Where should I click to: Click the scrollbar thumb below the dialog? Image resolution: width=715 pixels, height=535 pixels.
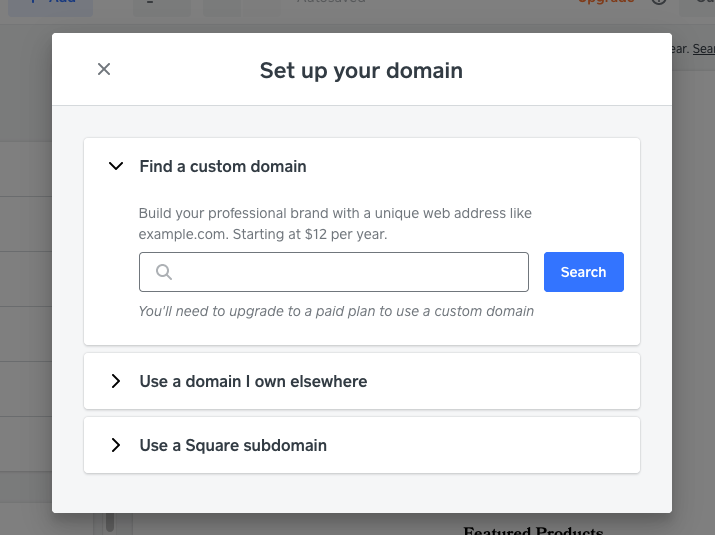pyautogui.click(x=110, y=522)
